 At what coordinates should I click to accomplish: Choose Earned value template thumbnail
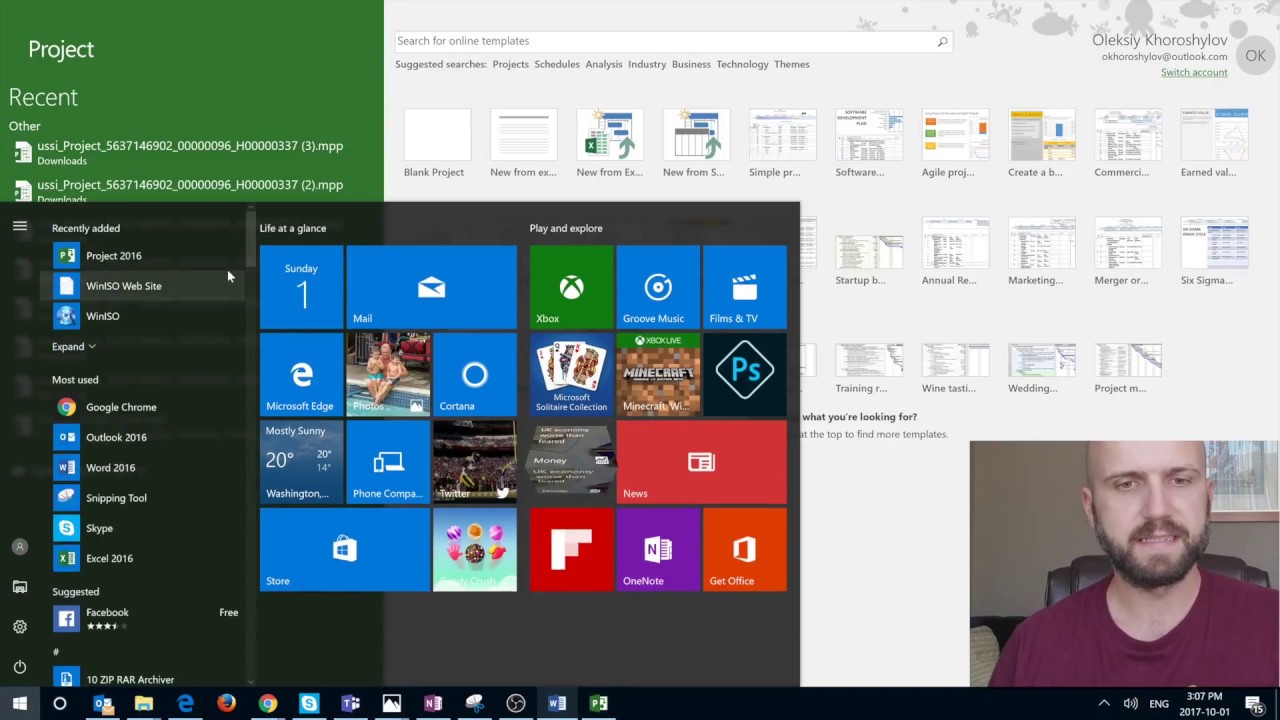click(1214, 143)
